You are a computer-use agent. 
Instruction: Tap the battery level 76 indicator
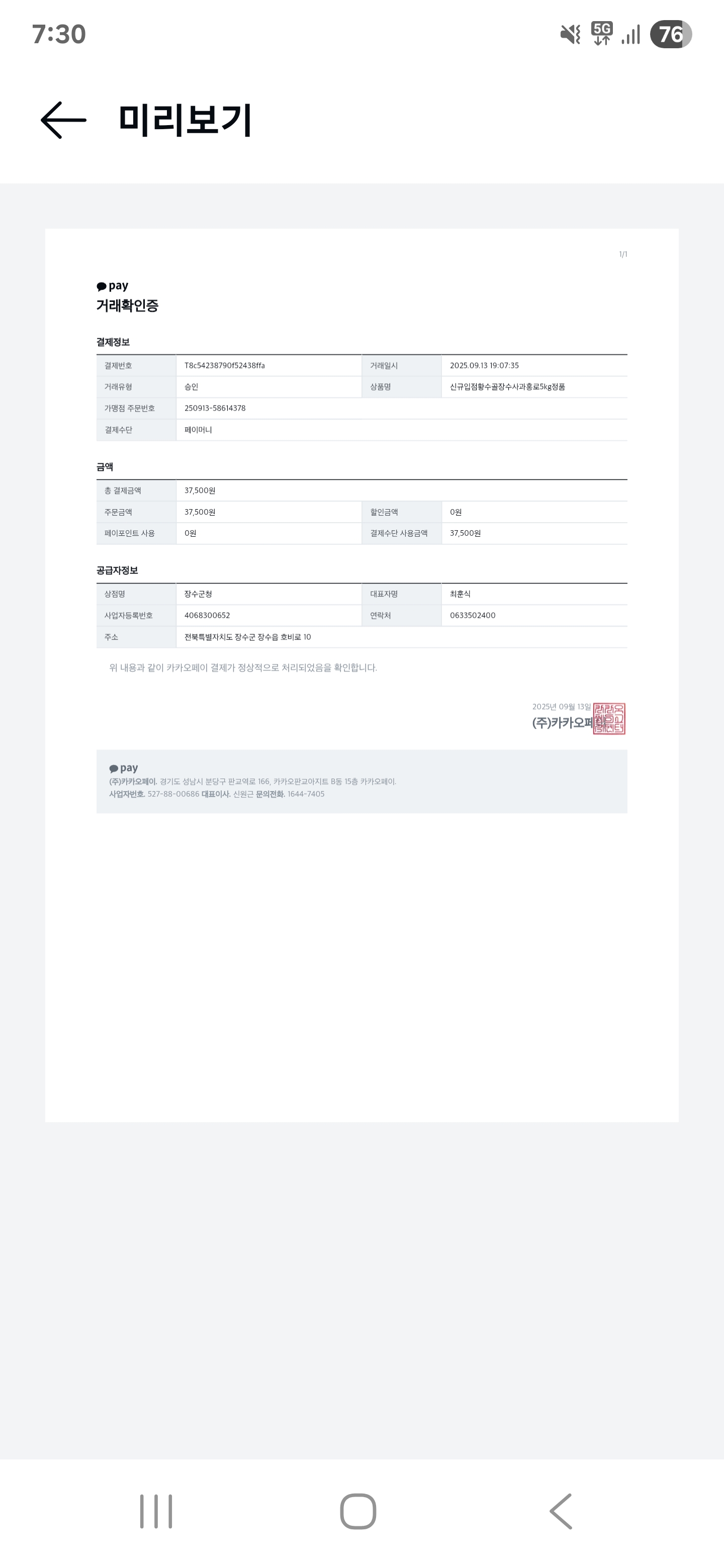[x=670, y=34]
